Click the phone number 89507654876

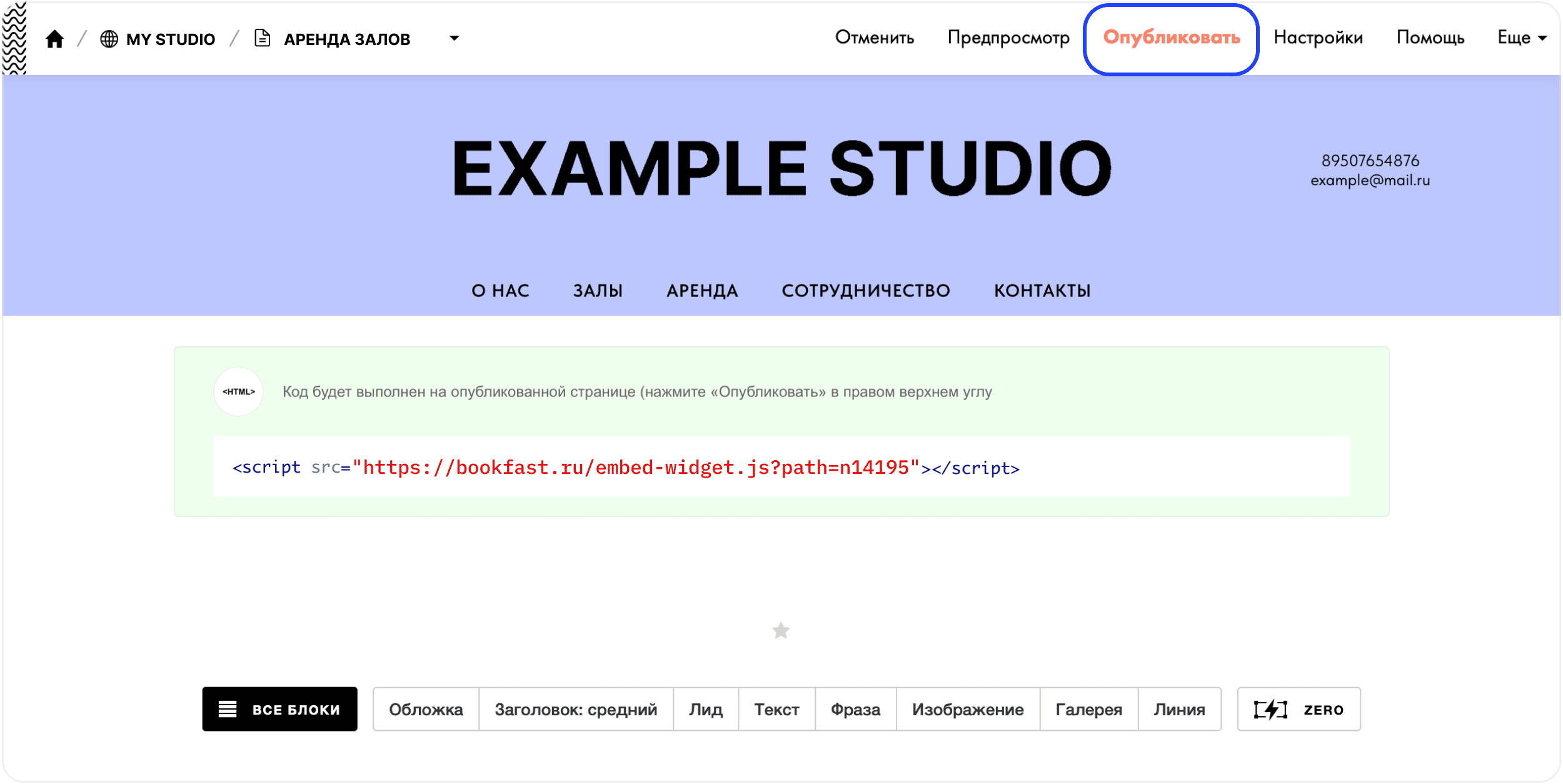1370,161
